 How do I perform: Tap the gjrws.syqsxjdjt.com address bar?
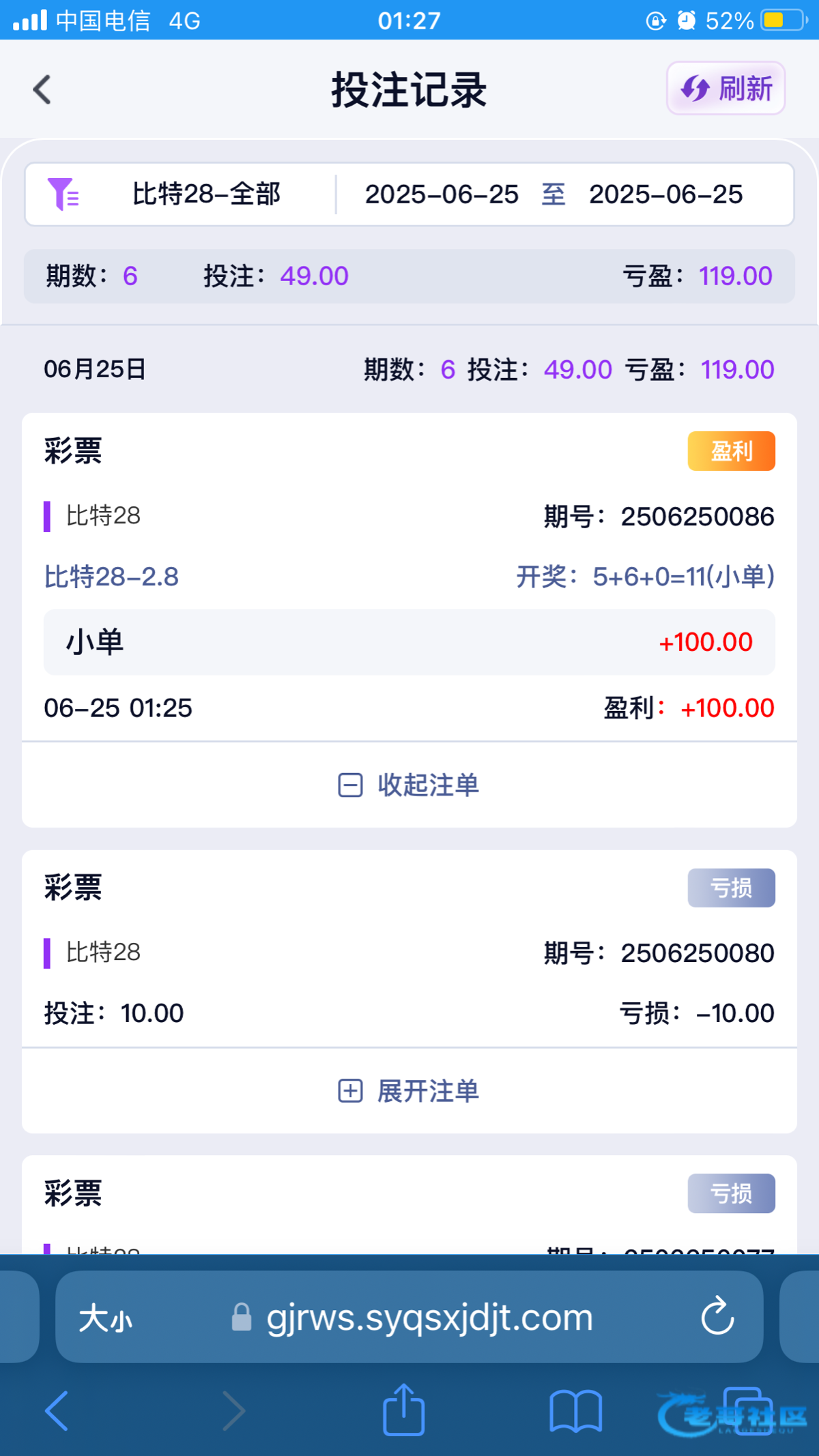pos(429,1317)
